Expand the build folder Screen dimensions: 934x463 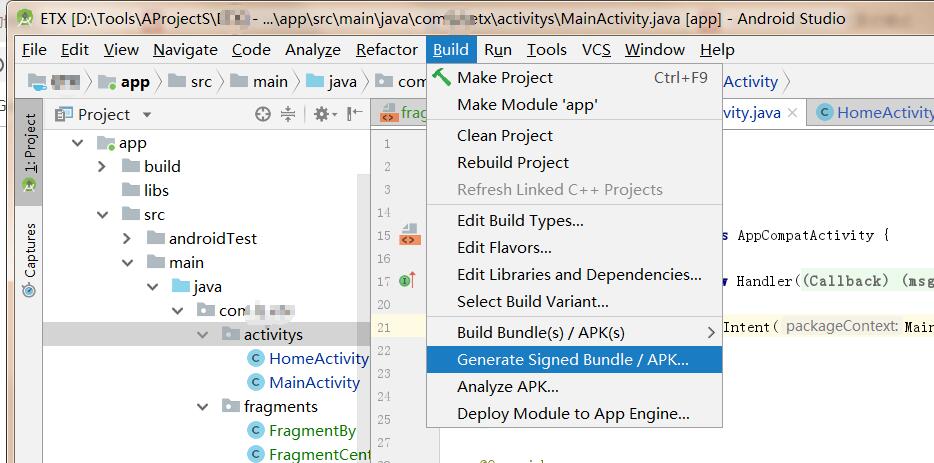102,166
